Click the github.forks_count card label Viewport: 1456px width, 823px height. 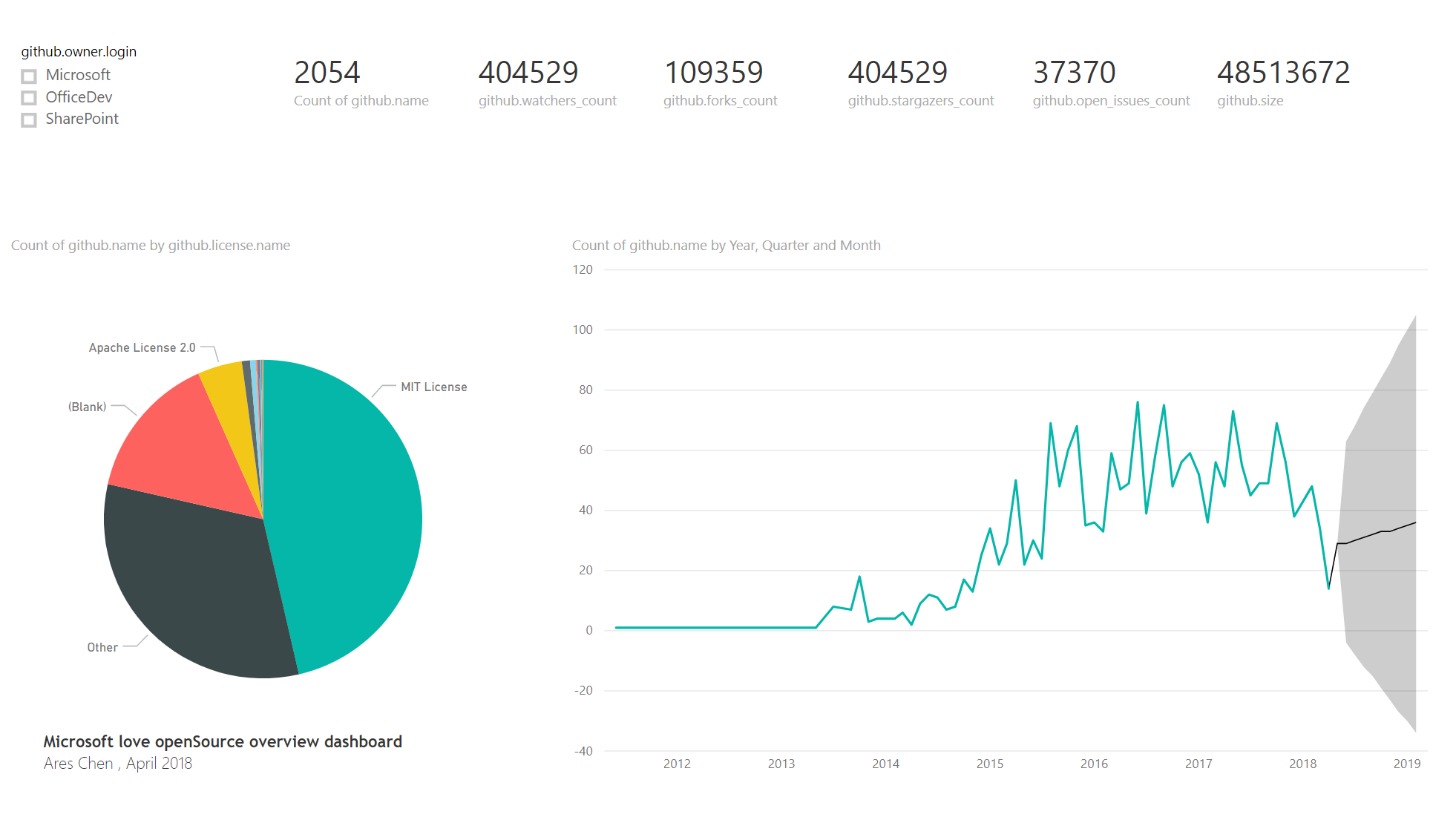coord(721,101)
